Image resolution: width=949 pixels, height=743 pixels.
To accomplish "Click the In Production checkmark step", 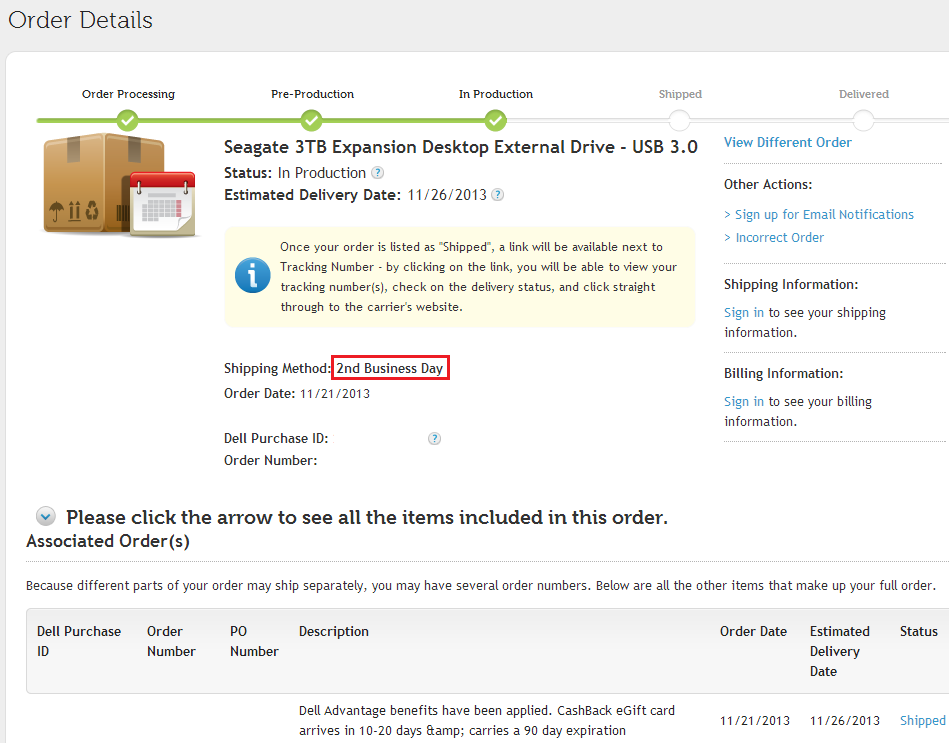I will coord(496,121).
